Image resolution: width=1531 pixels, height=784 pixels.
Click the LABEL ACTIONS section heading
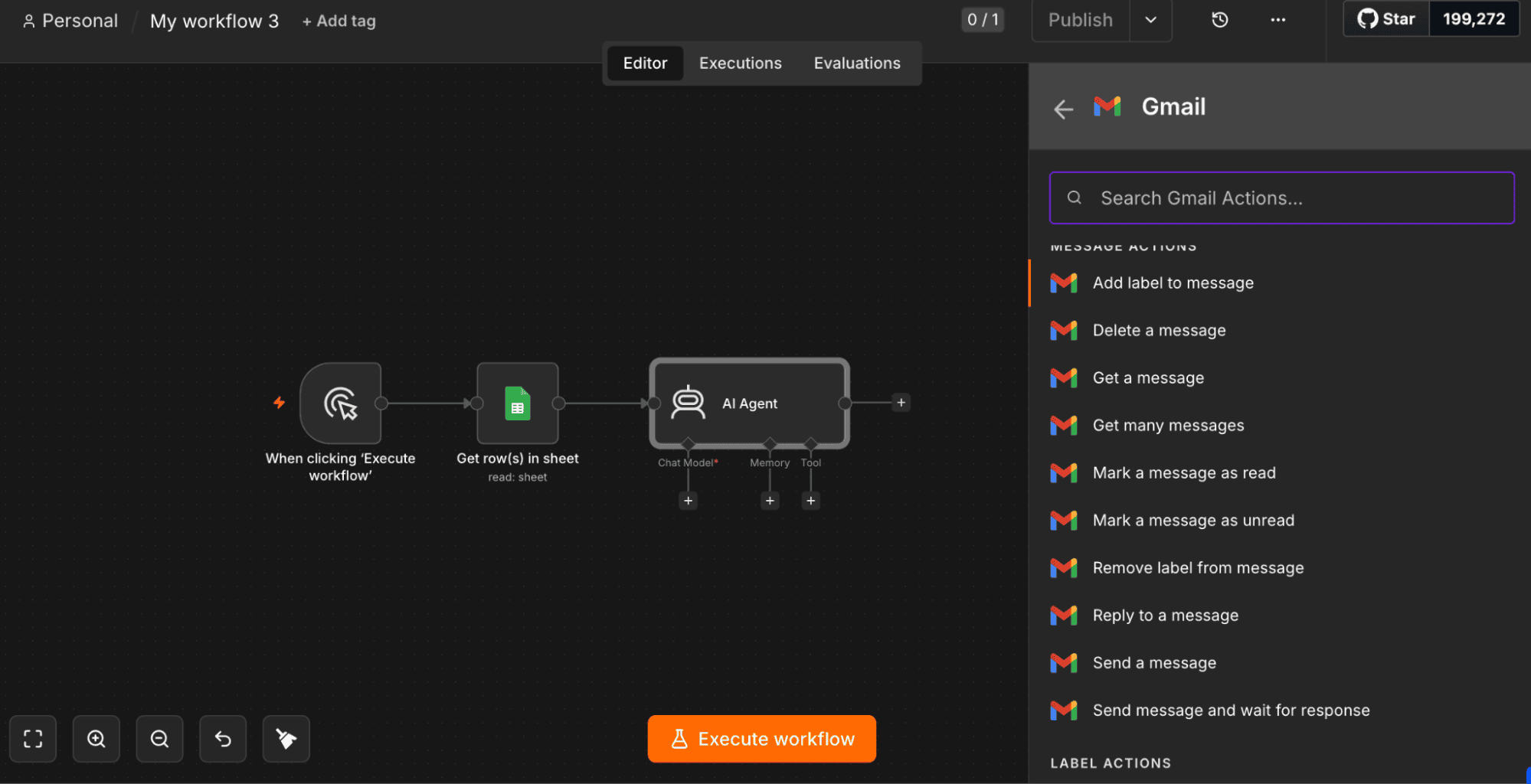click(x=1111, y=763)
